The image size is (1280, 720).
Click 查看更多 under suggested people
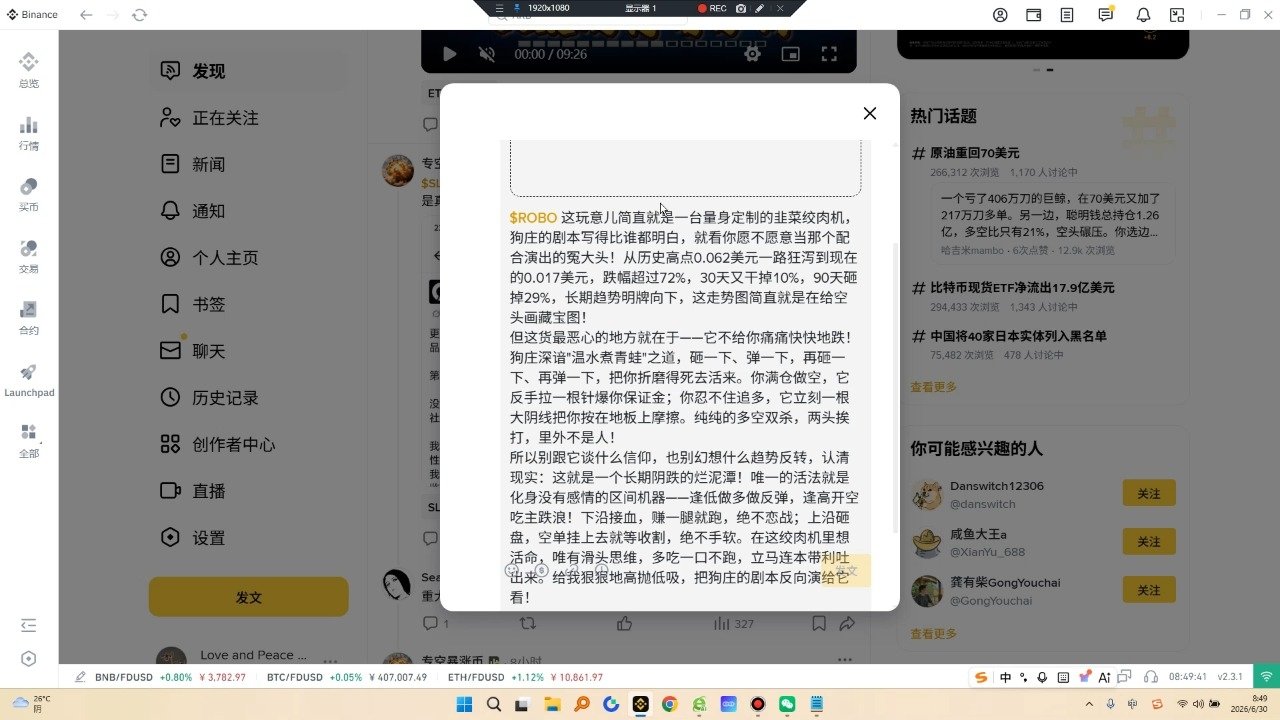point(933,634)
